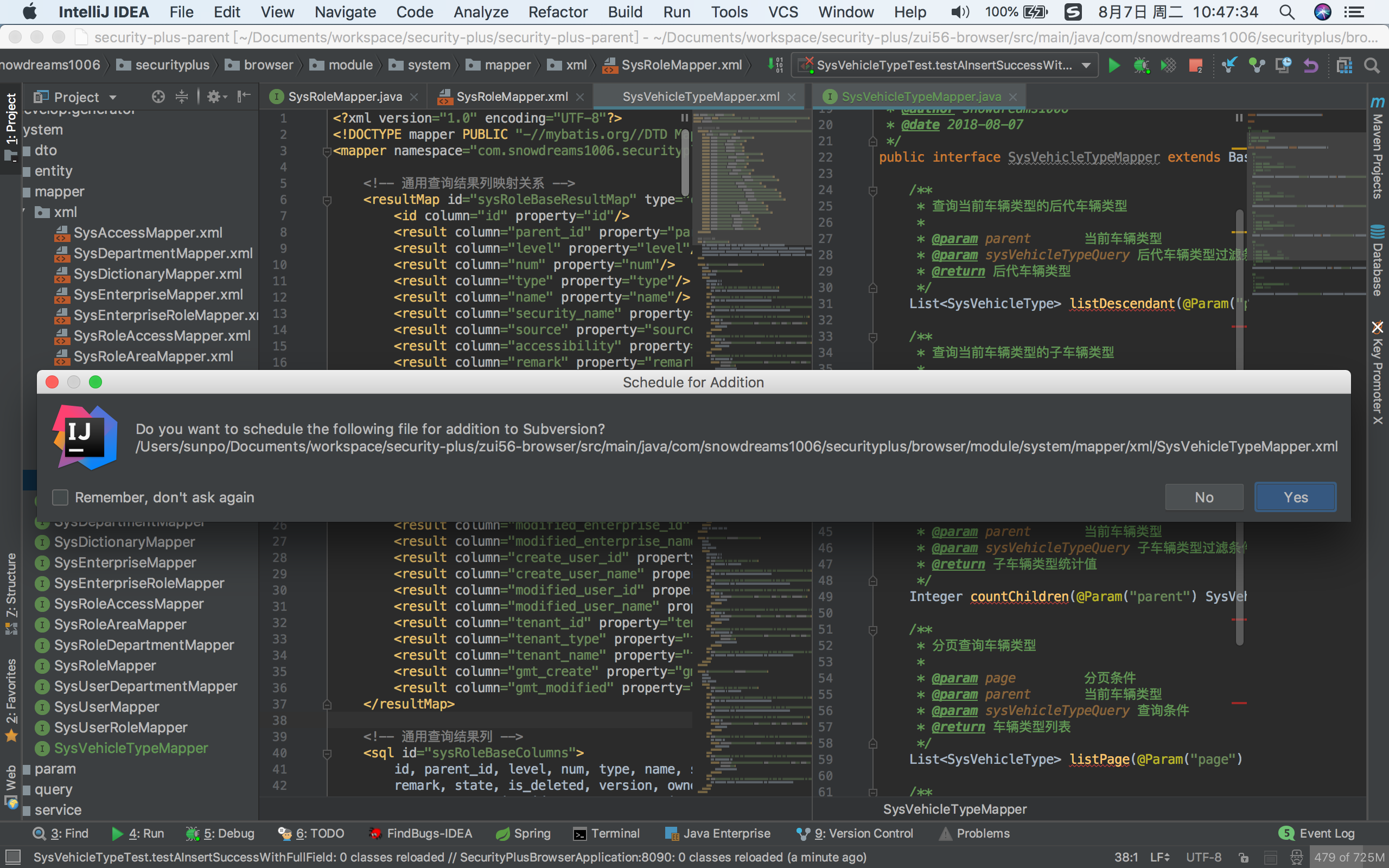
Task: Open the Siri menu bar icon
Action: (1322, 12)
